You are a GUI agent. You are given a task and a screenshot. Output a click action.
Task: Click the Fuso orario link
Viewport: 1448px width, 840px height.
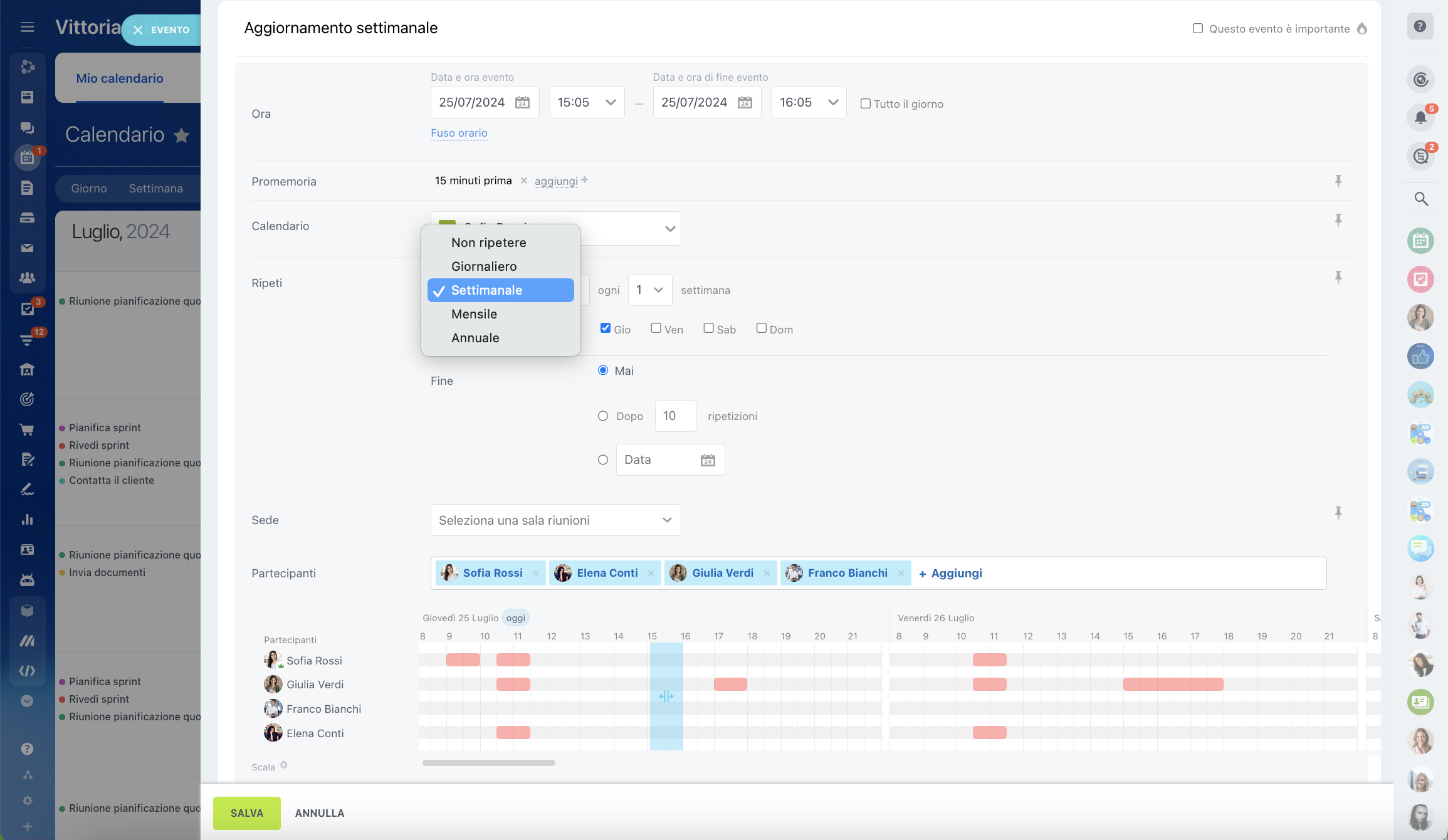pos(459,133)
